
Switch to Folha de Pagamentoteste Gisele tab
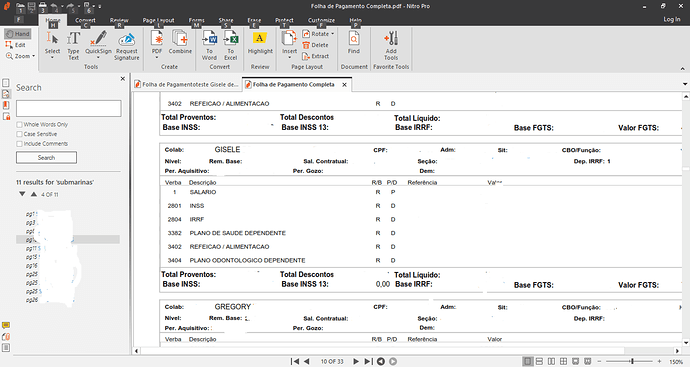pos(187,84)
